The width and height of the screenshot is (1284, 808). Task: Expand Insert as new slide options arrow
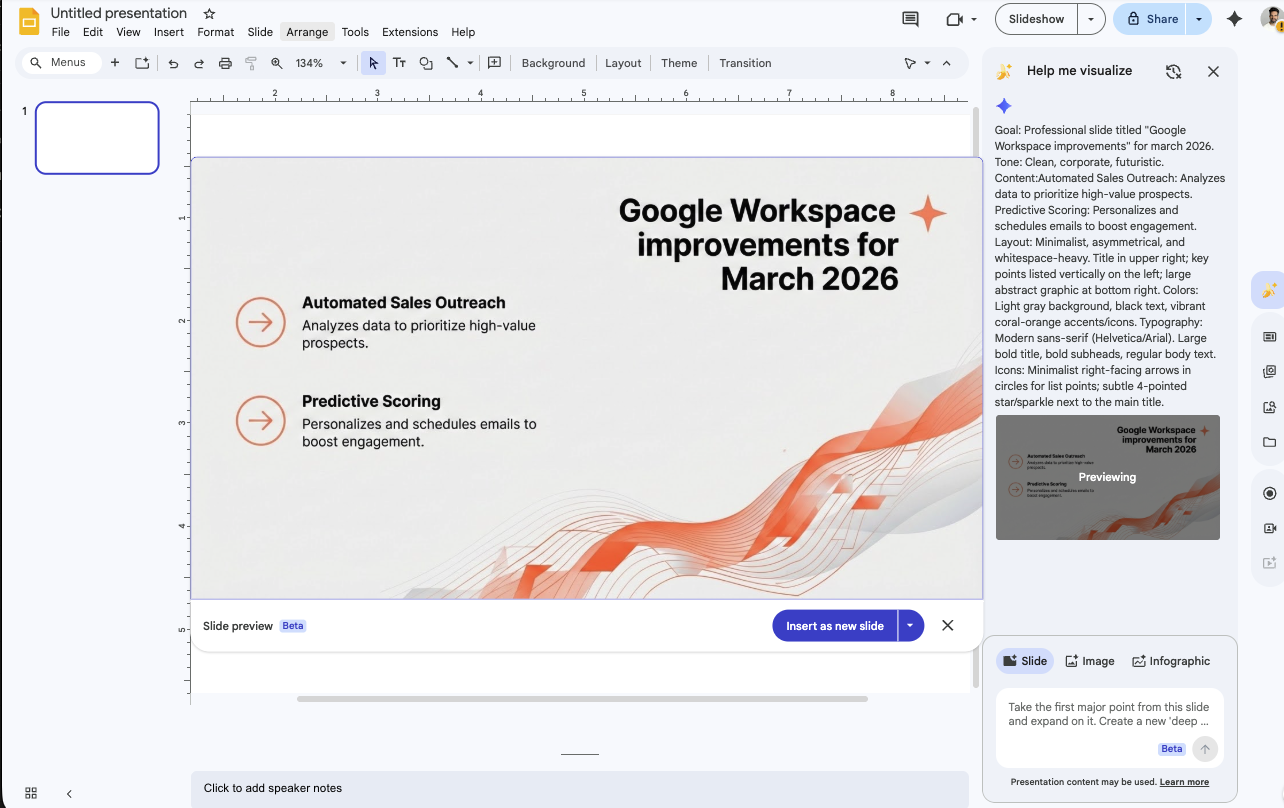point(910,626)
